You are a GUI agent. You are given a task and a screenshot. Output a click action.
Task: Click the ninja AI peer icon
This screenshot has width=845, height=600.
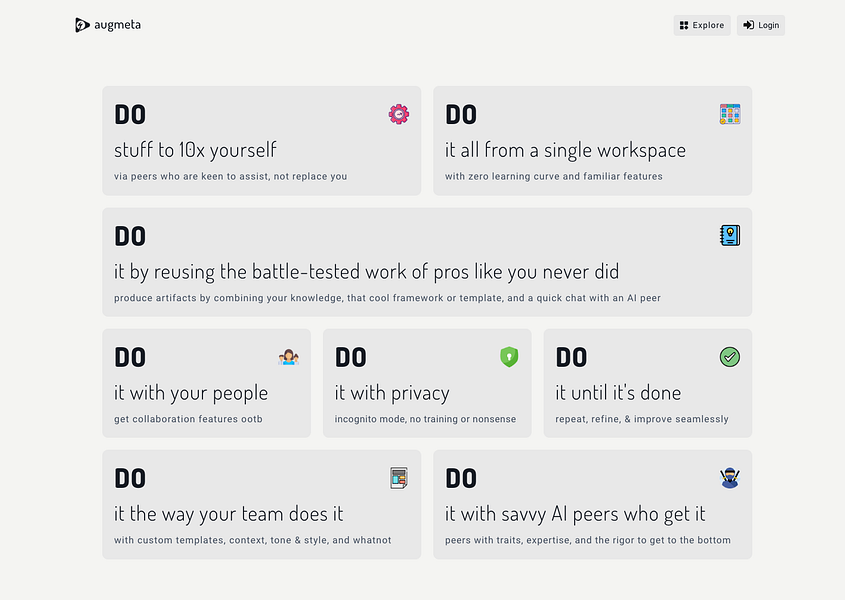pyautogui.click(x=730, y=478)
